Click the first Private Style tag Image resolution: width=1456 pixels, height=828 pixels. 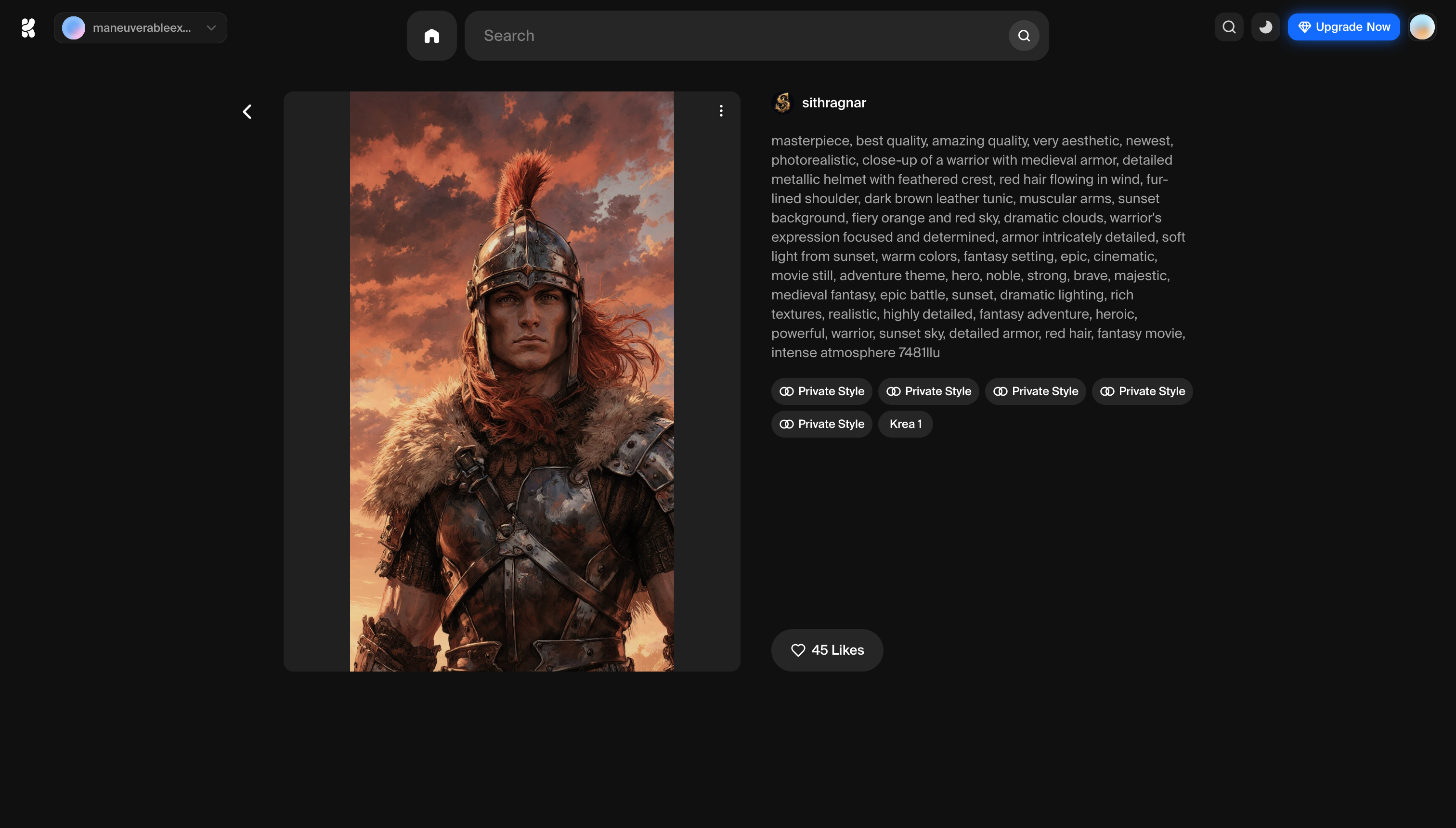click(x=821, y=391)
